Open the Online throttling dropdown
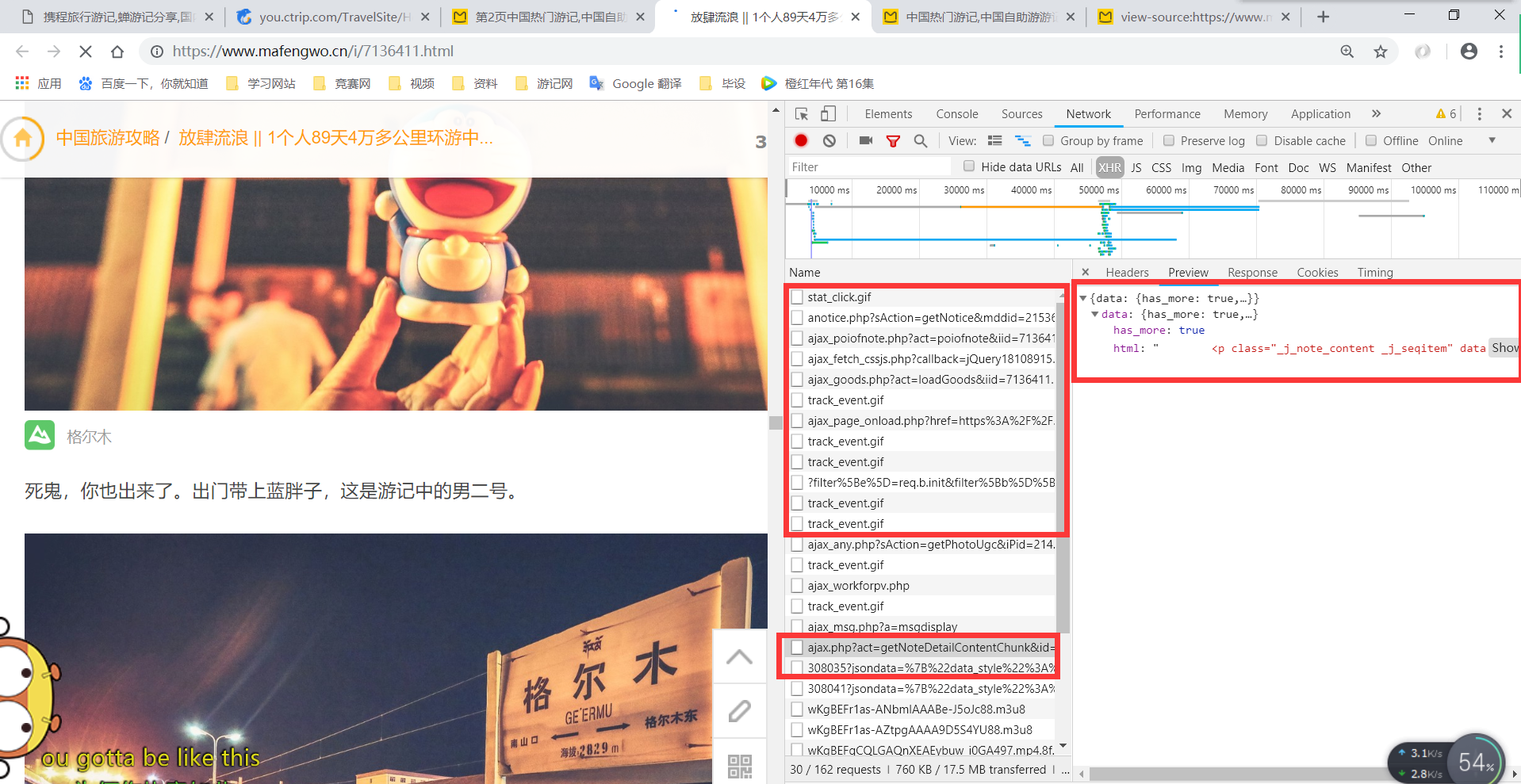Screen dimensions: 1521x784 point(1462,141)
